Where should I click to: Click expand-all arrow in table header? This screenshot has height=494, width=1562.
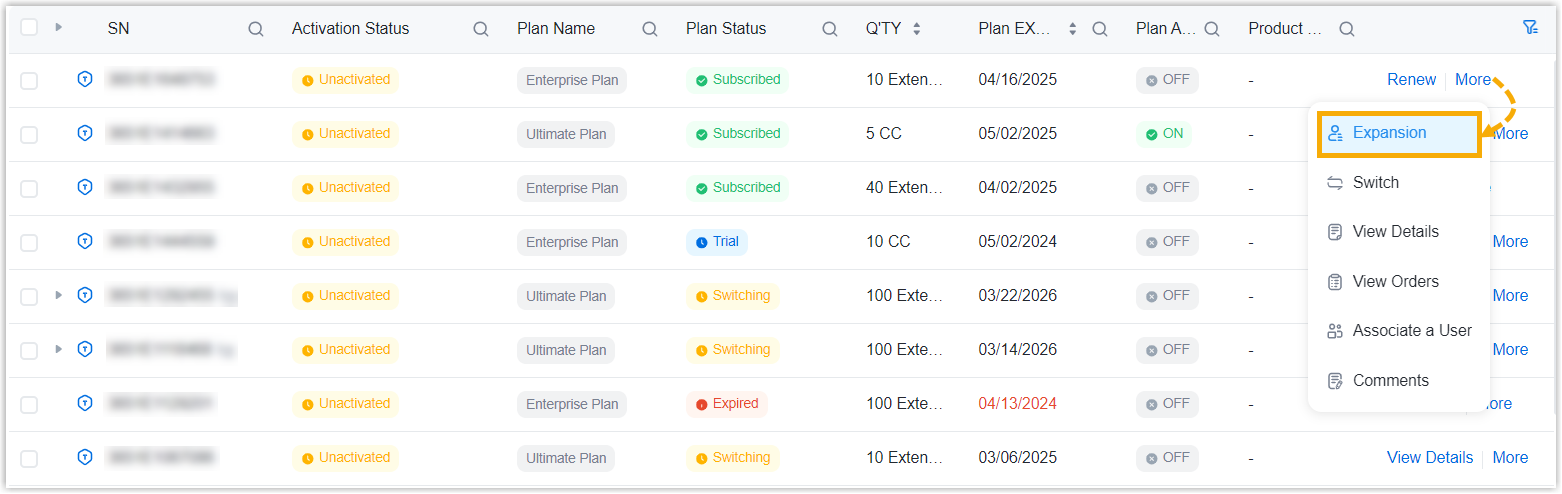click(58, 28)
